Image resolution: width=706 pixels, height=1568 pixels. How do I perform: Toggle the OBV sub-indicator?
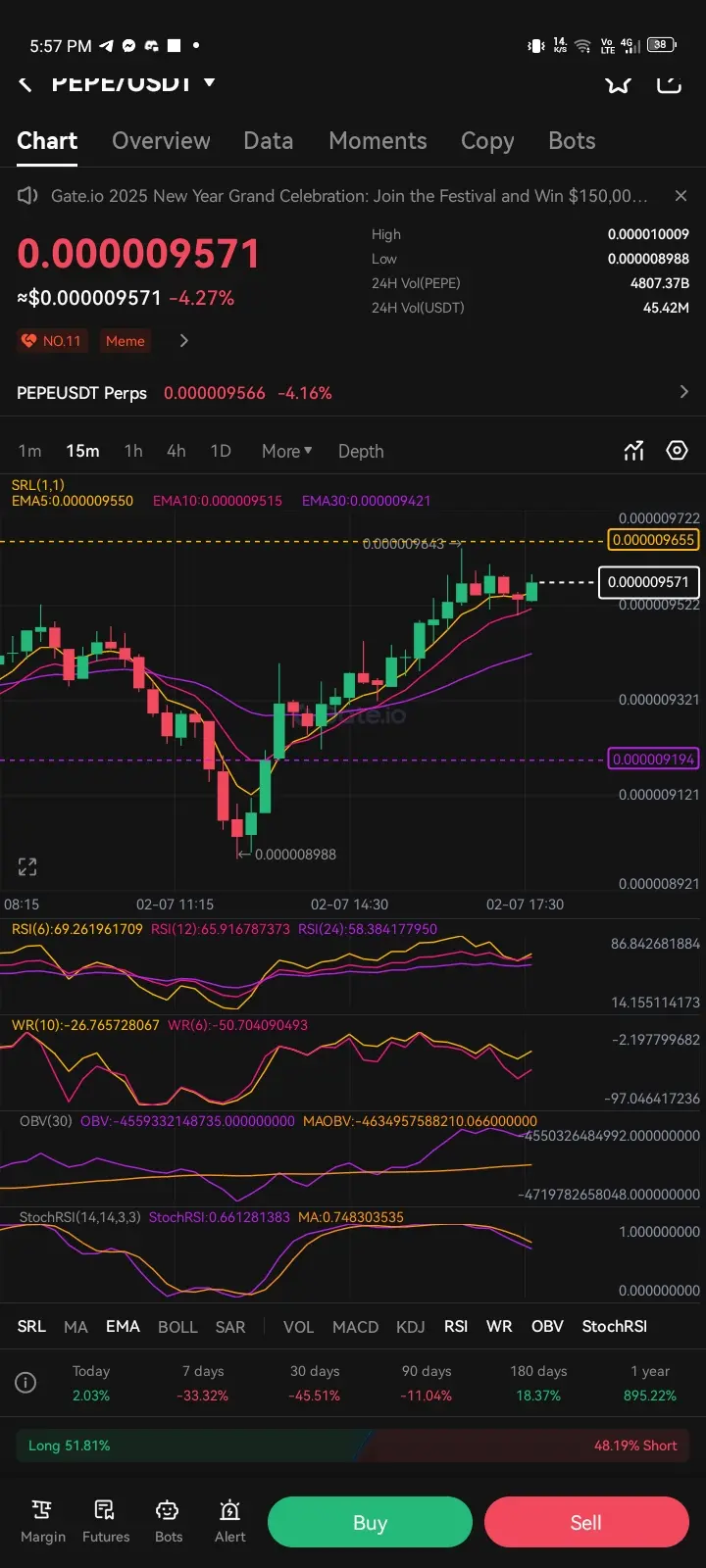(x=547, y=1326)
